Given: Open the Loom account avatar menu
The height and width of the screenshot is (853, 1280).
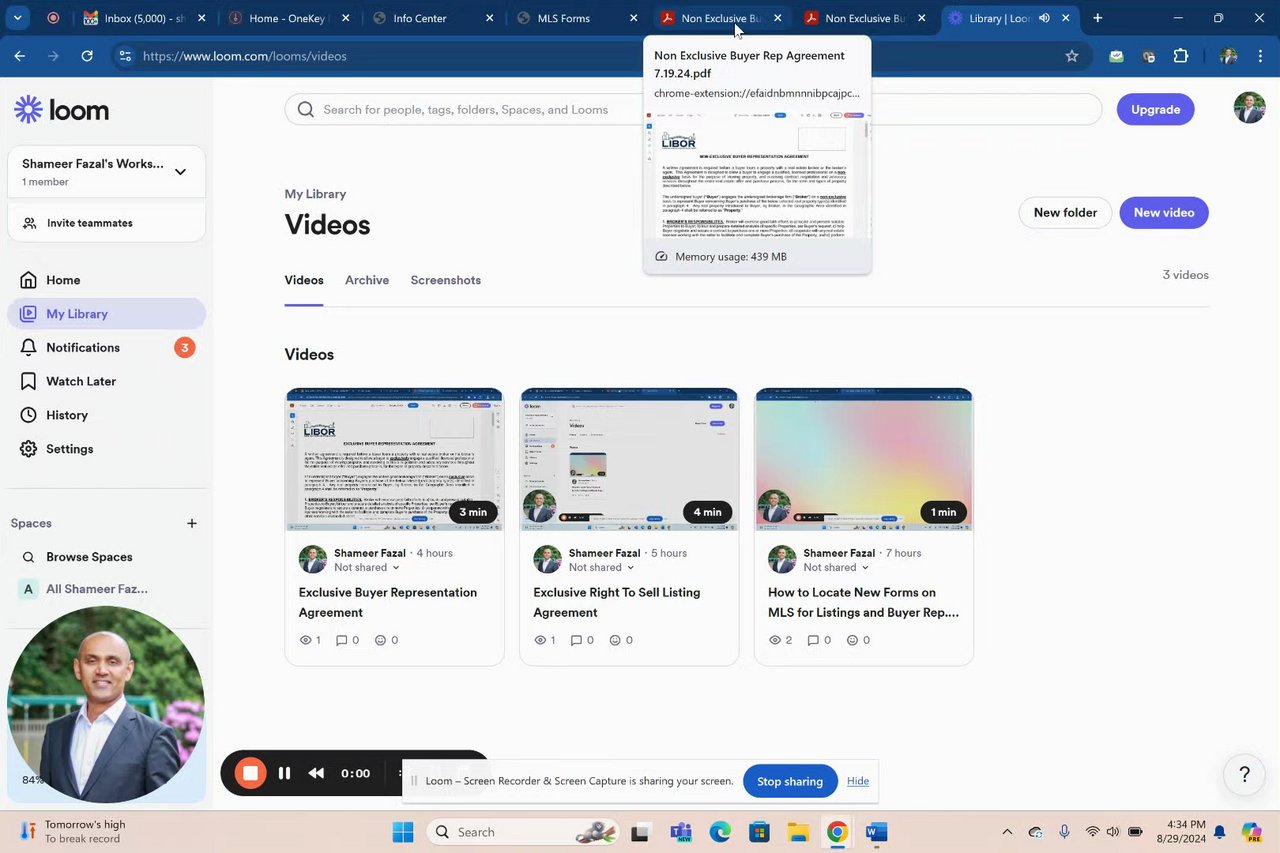Looking at the screenshot, I should pyautogui.click(x=1250, y=108).
